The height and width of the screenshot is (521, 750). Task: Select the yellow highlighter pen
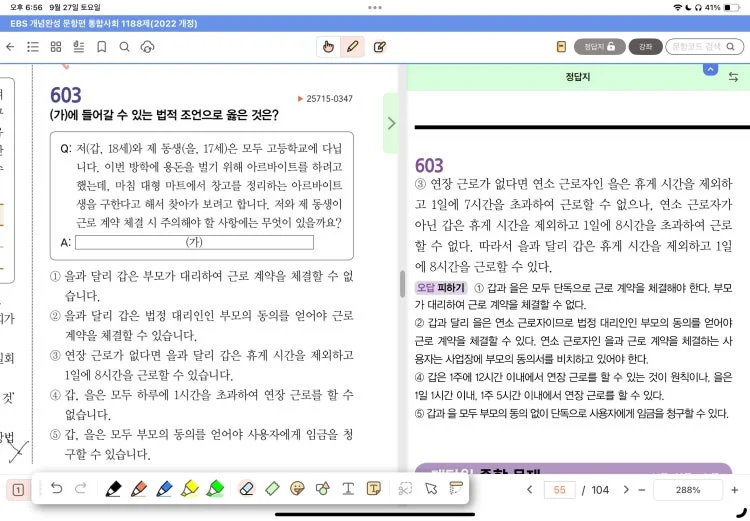190,489
